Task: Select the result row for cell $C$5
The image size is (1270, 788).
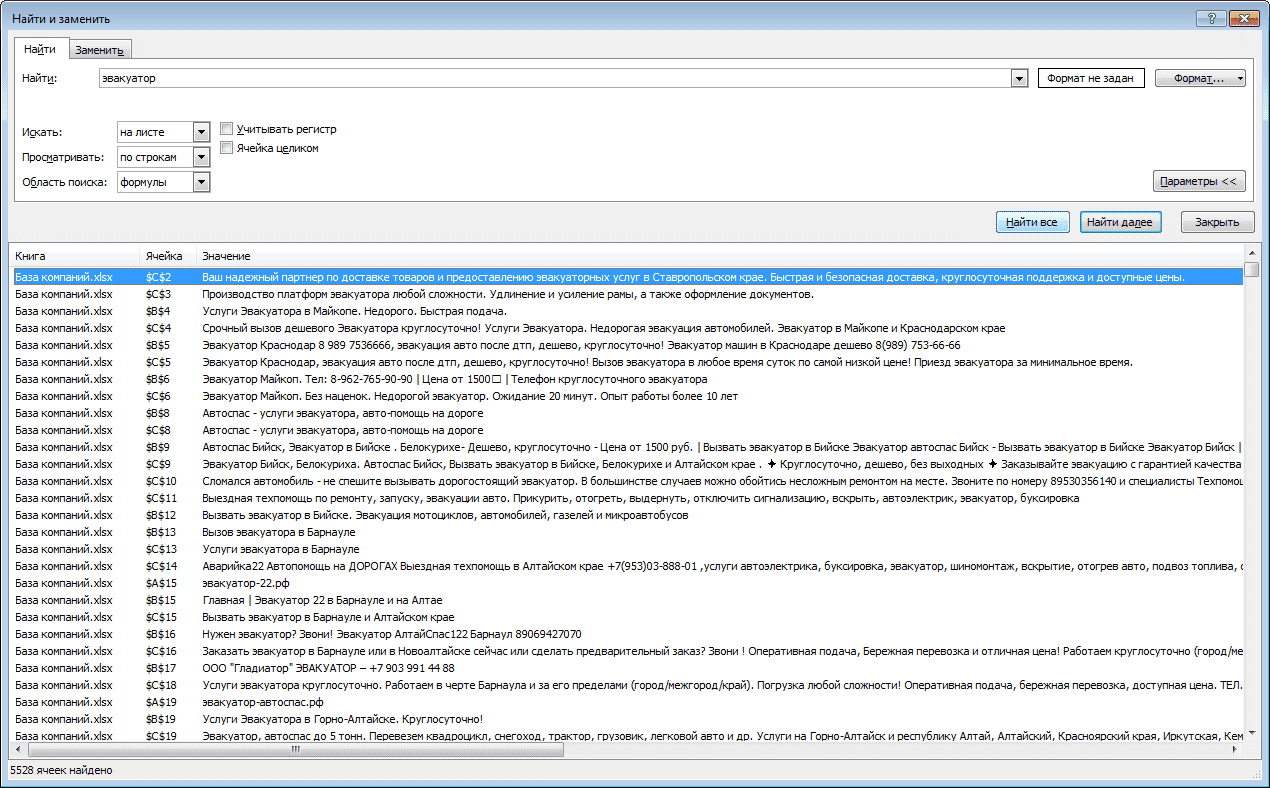Action: pos(627,362)
